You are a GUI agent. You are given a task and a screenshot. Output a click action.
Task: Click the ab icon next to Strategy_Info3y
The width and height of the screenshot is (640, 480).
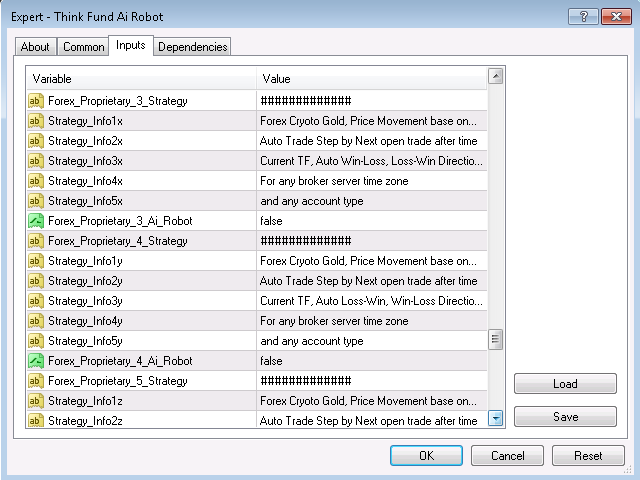36,301
